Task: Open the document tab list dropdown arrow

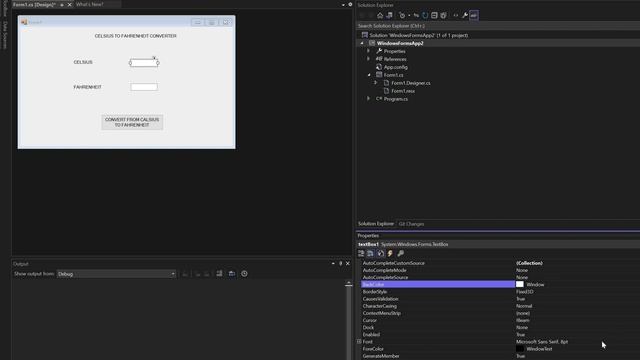Action: pos(343,4)
